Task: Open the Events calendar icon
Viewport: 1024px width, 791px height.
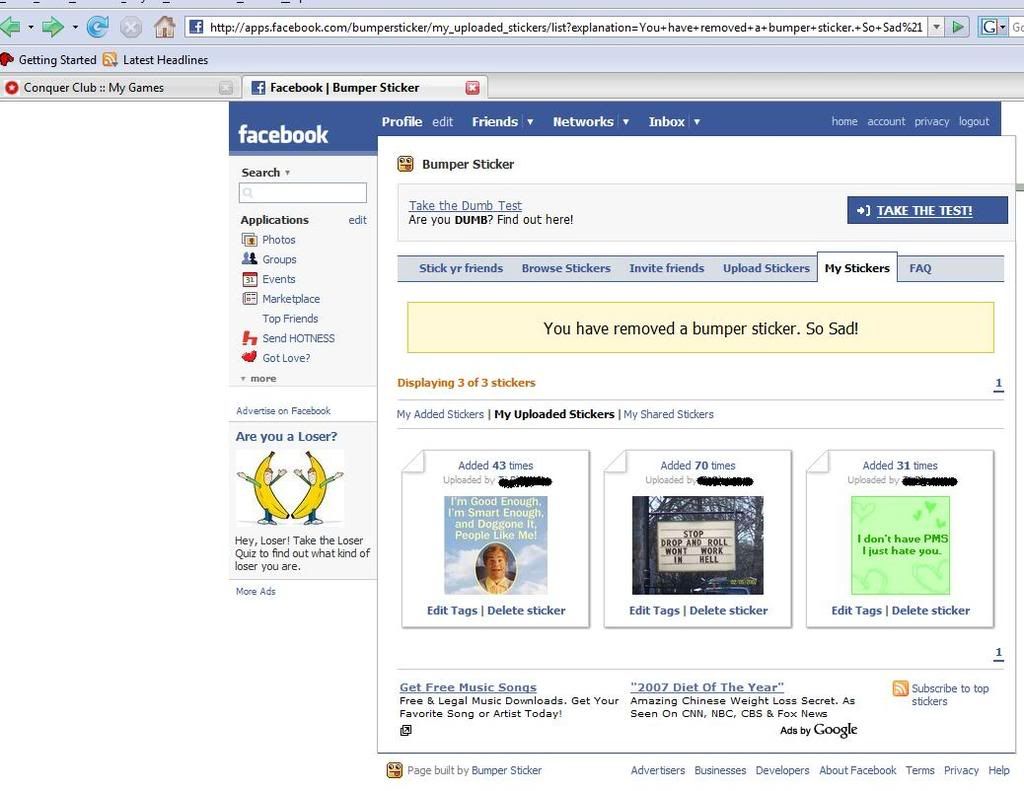Action: [250, 279]
